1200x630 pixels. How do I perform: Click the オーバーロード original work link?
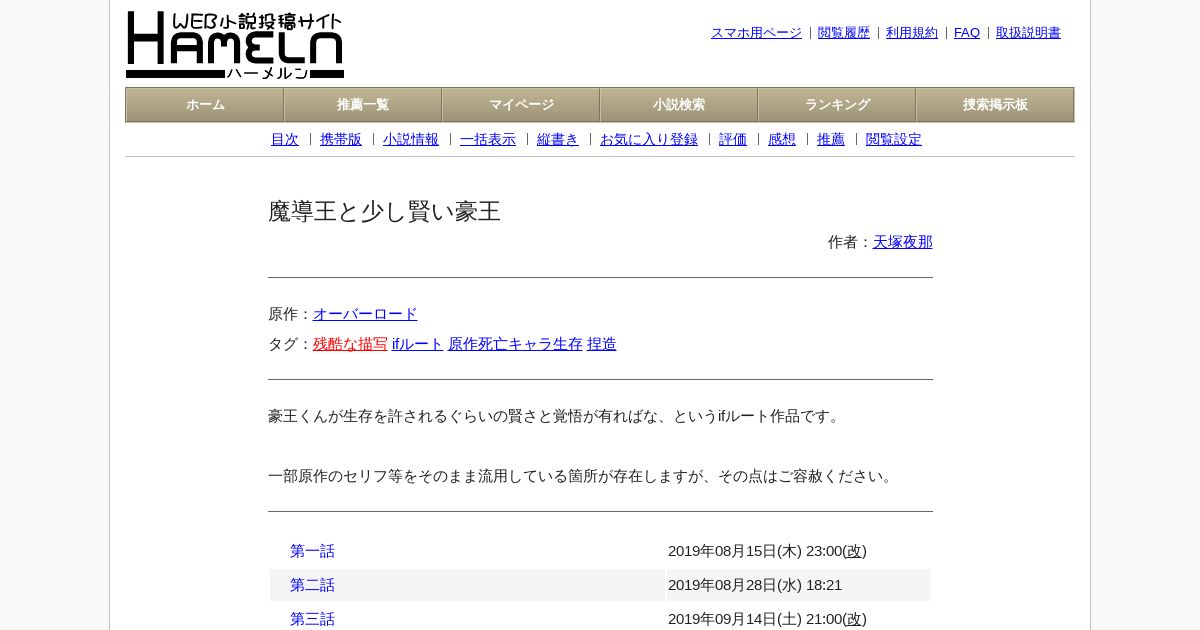click(365, 314)
